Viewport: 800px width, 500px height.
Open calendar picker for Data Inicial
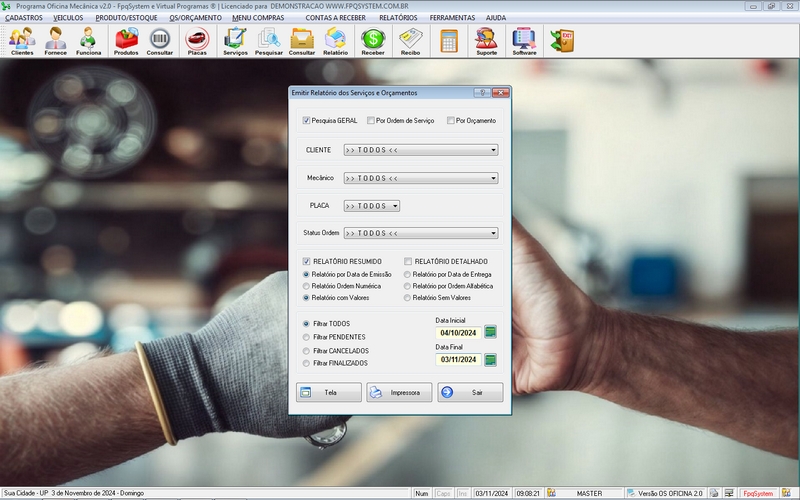(490, 332)
